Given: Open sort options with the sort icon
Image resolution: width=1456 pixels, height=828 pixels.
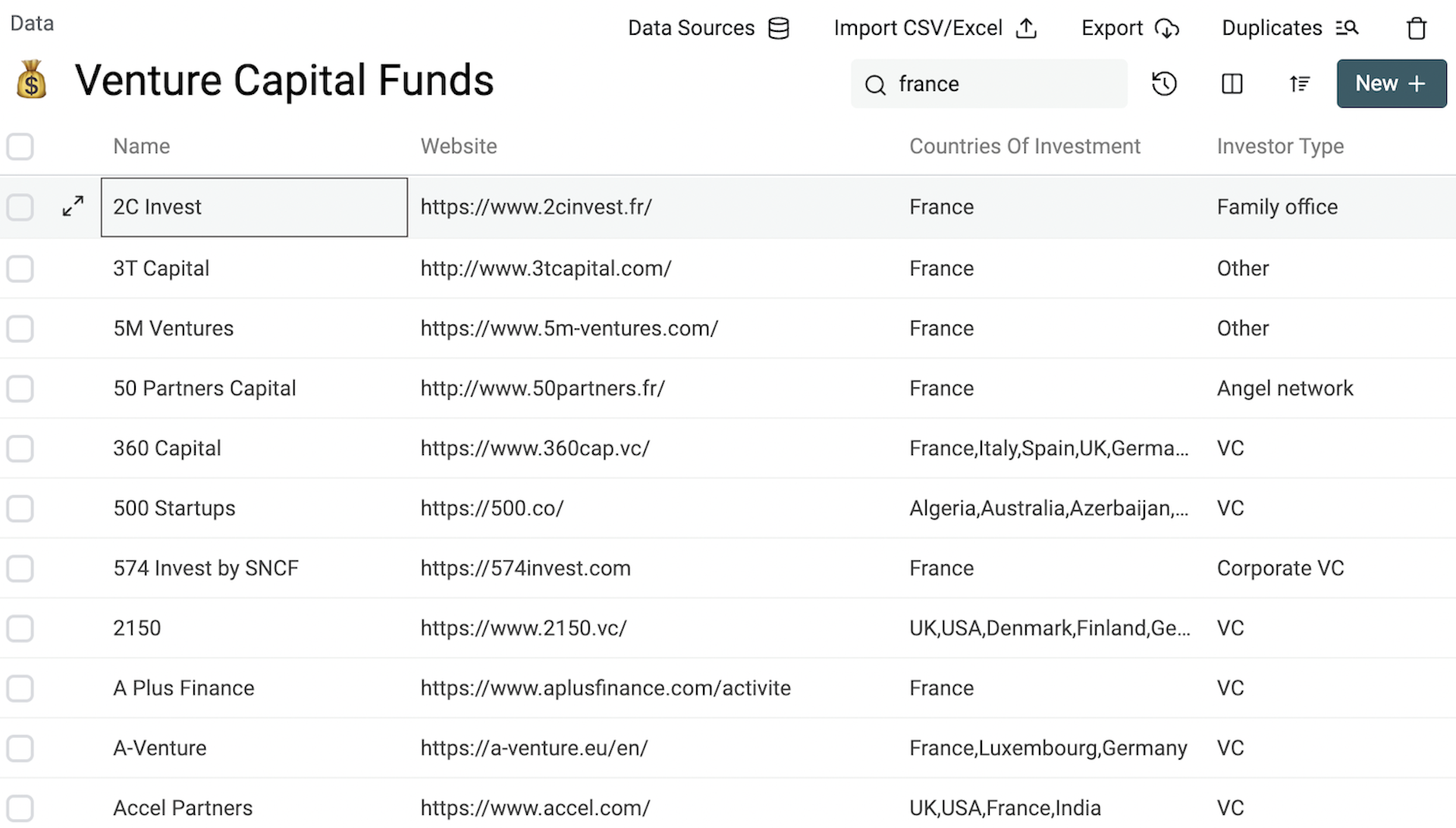Looking at the screenshot, I should click(1300, 83).
